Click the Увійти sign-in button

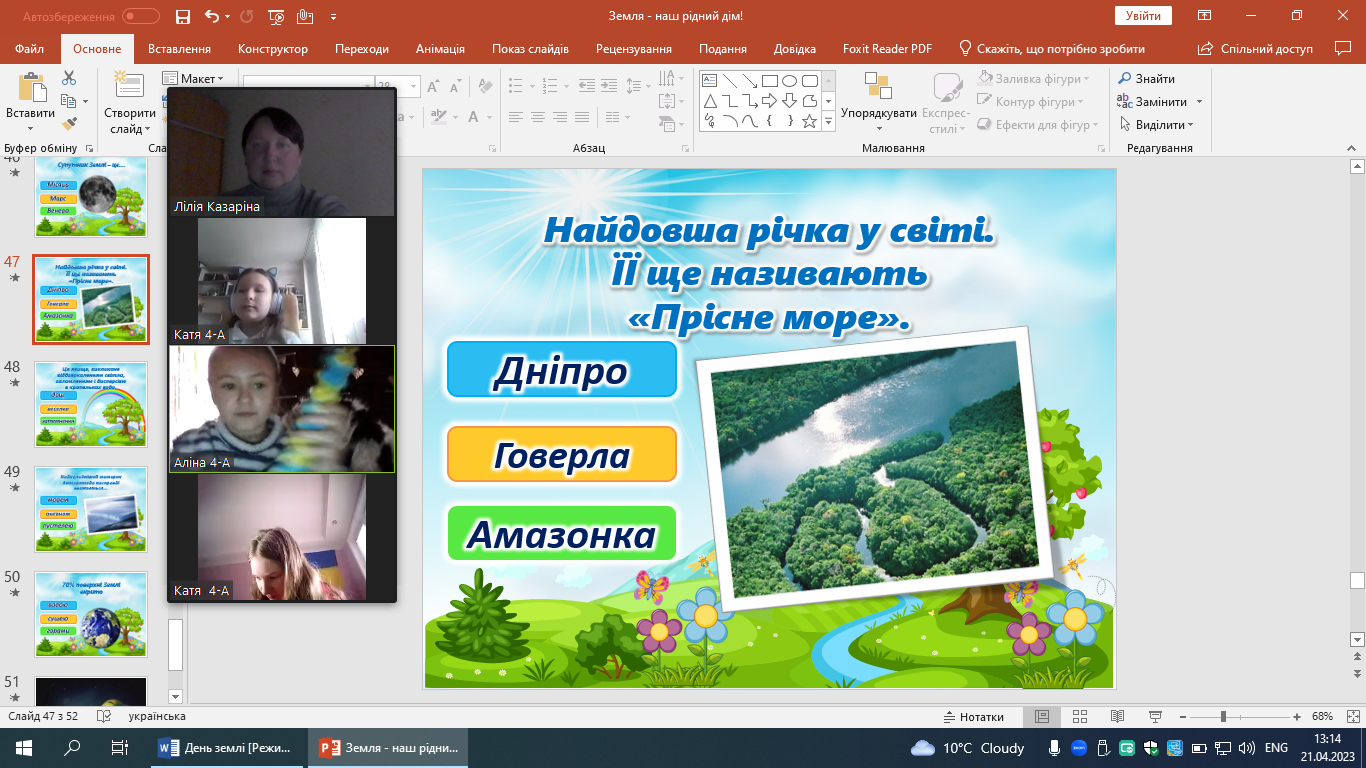click(1143, 16)
